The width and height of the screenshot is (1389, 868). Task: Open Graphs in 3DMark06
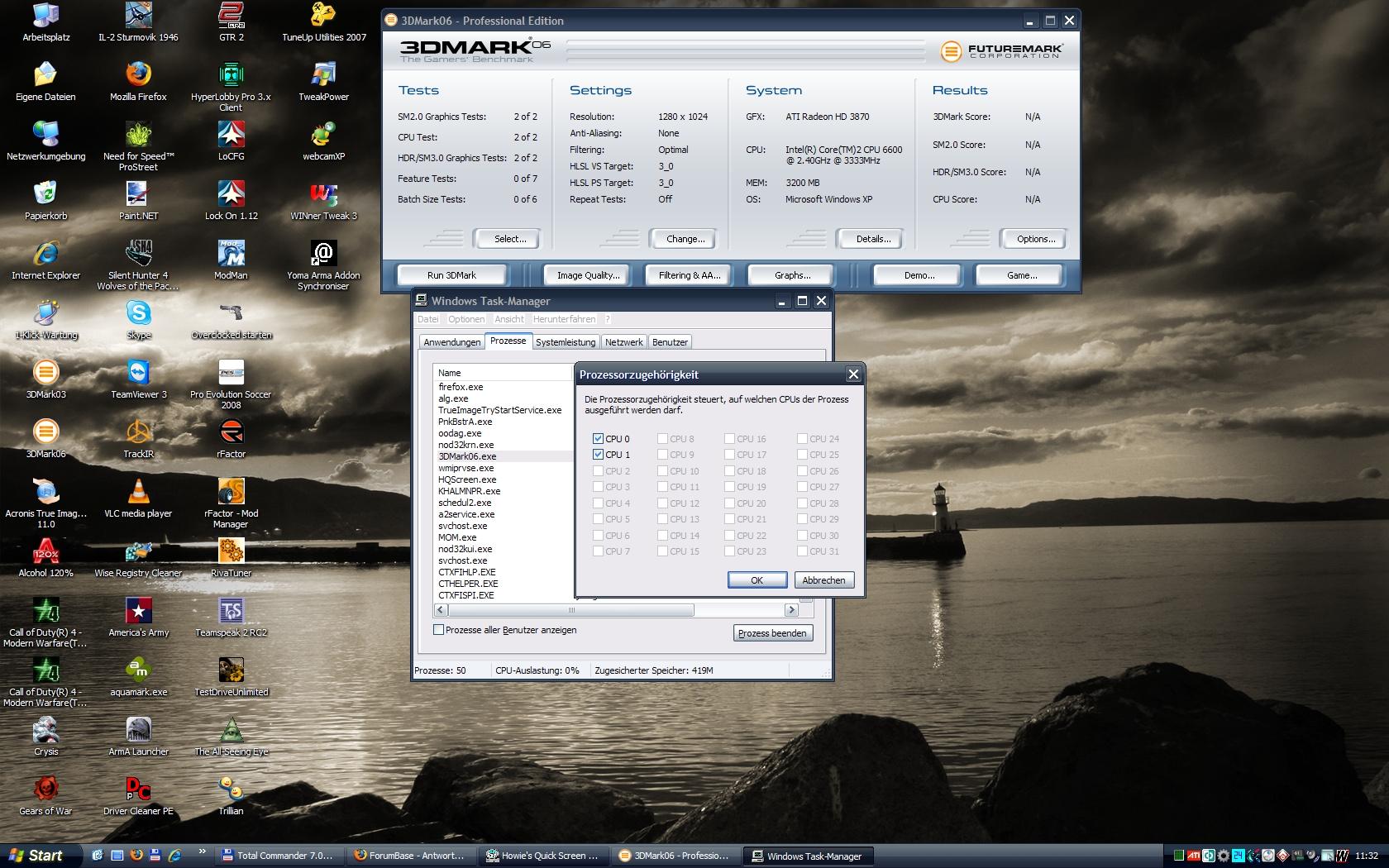click(x=792, y=275)
